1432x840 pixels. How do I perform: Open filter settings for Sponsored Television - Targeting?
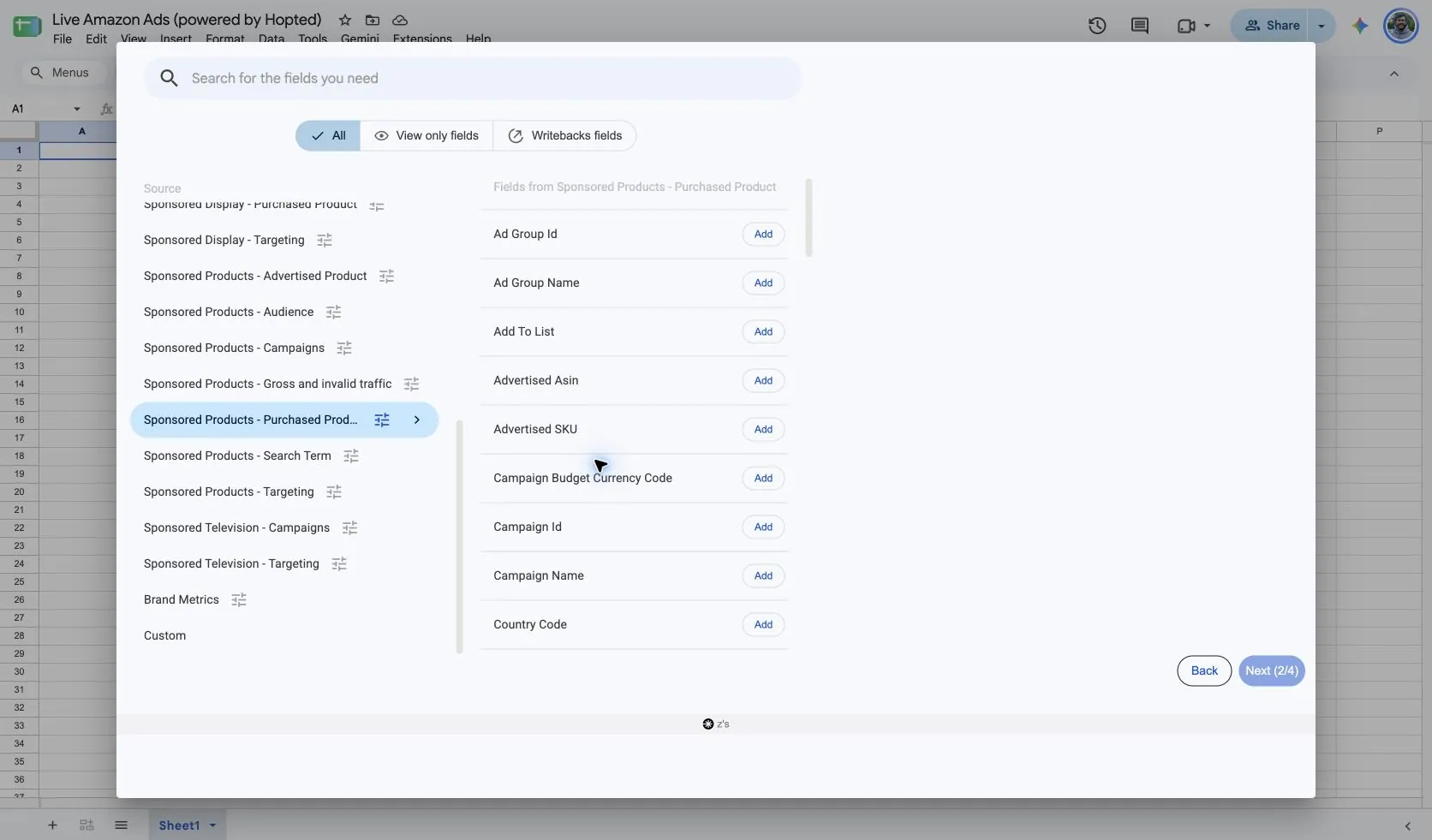point(339,564)
